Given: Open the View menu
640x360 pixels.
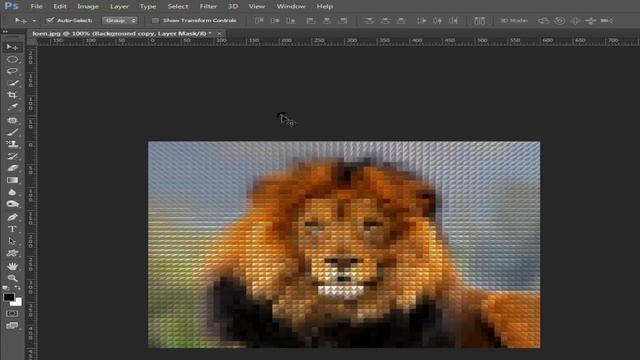Looking at the screenshot, I should (x=257, y=6).
